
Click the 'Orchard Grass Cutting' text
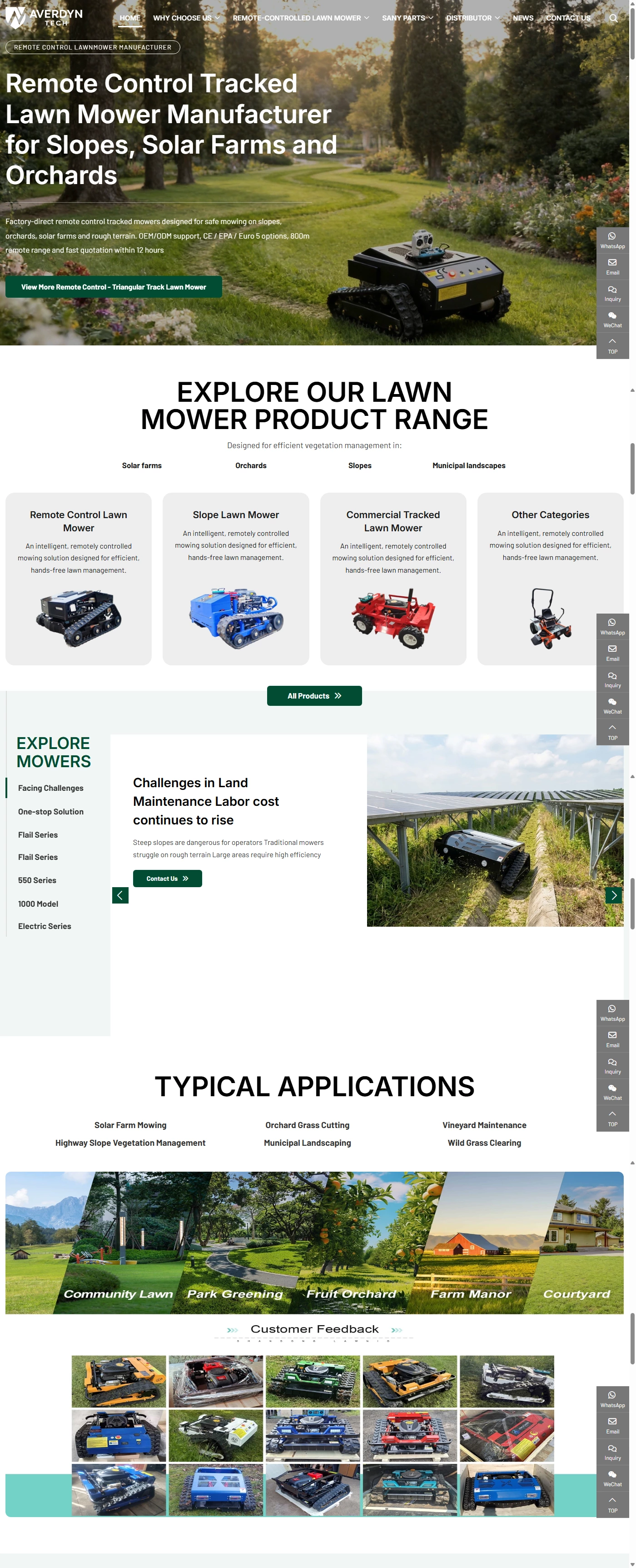coord(308,1125)
